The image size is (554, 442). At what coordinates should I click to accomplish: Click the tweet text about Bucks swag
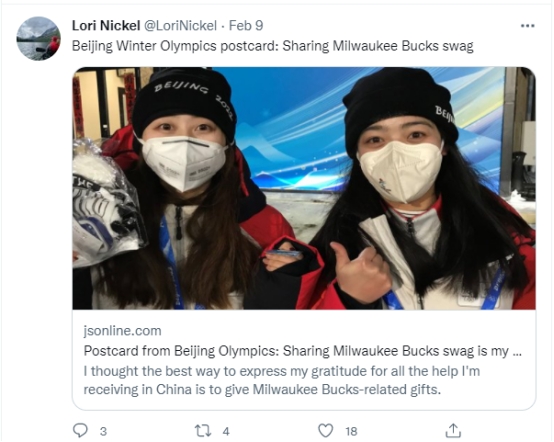pyautogui.click(x=272, y=46)
